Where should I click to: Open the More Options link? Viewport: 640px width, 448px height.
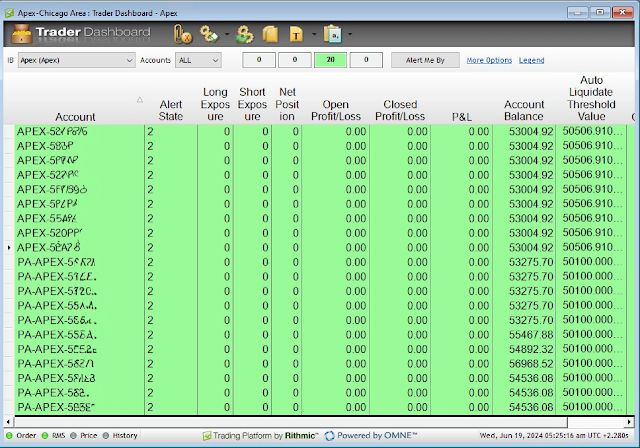click(489, 60)
